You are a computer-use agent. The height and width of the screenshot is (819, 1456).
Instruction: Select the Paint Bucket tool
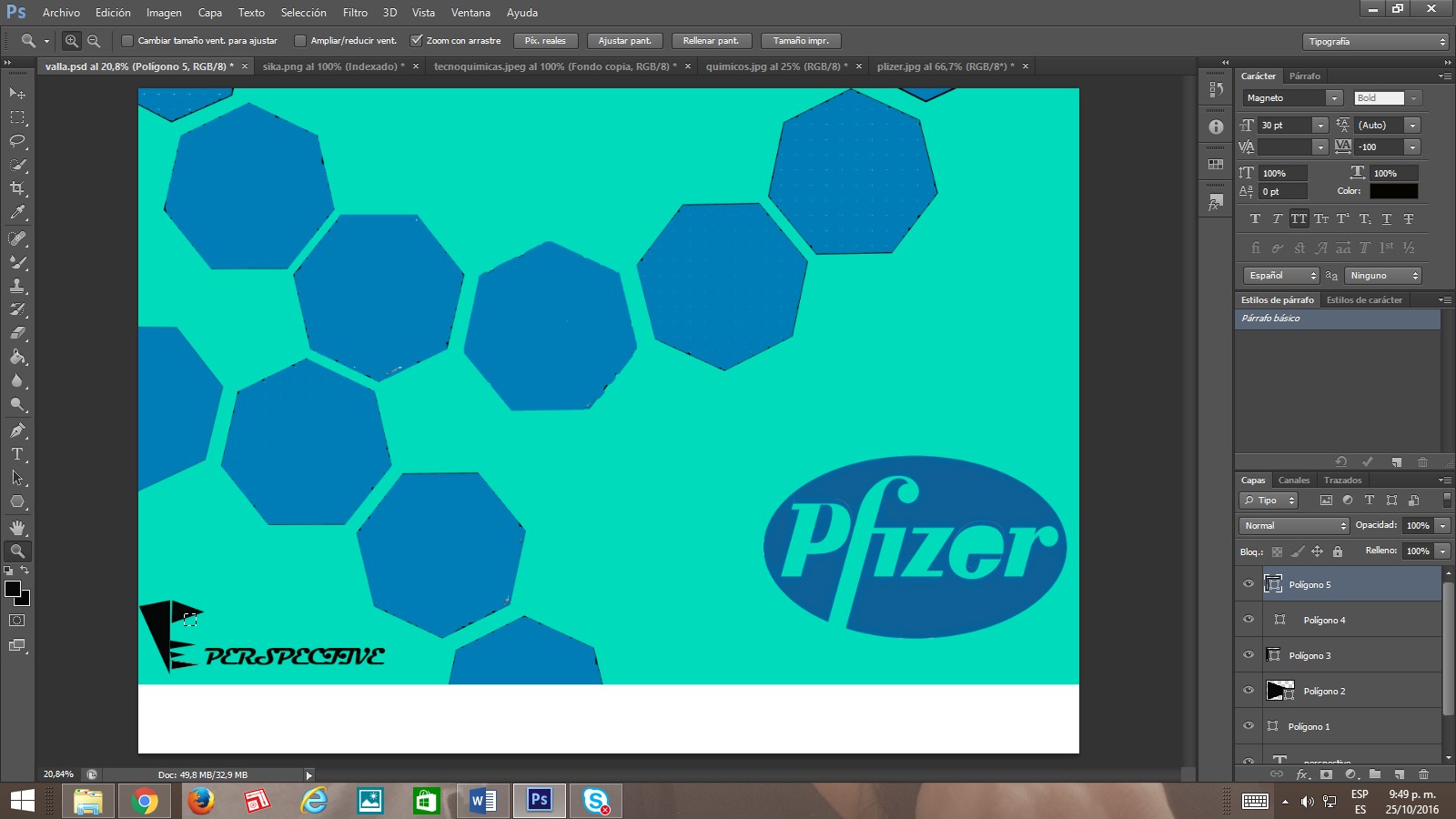click(x=17, y=357)
